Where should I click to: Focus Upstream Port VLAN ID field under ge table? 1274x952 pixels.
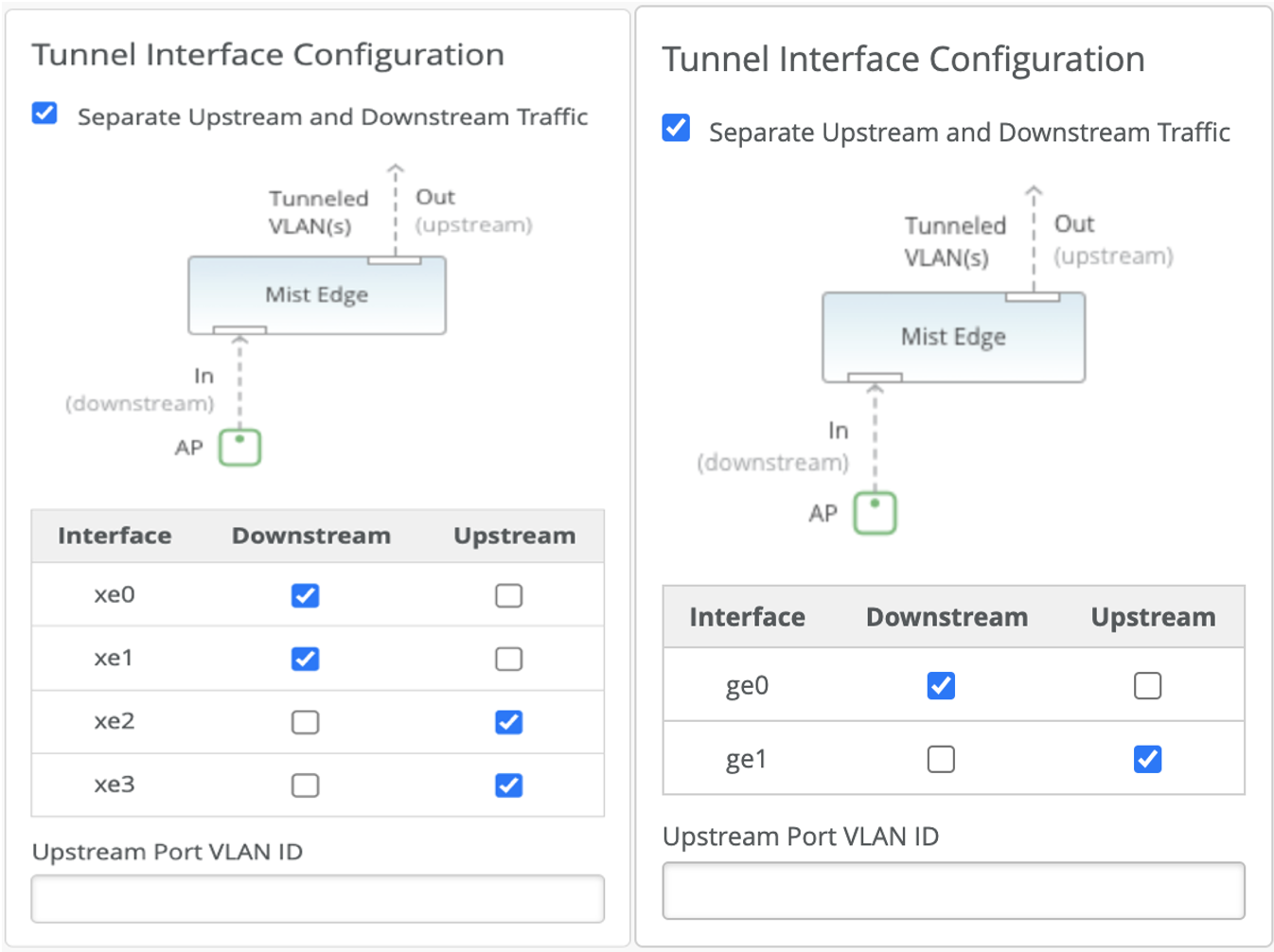pyautogui.click(x=953, y=890)
